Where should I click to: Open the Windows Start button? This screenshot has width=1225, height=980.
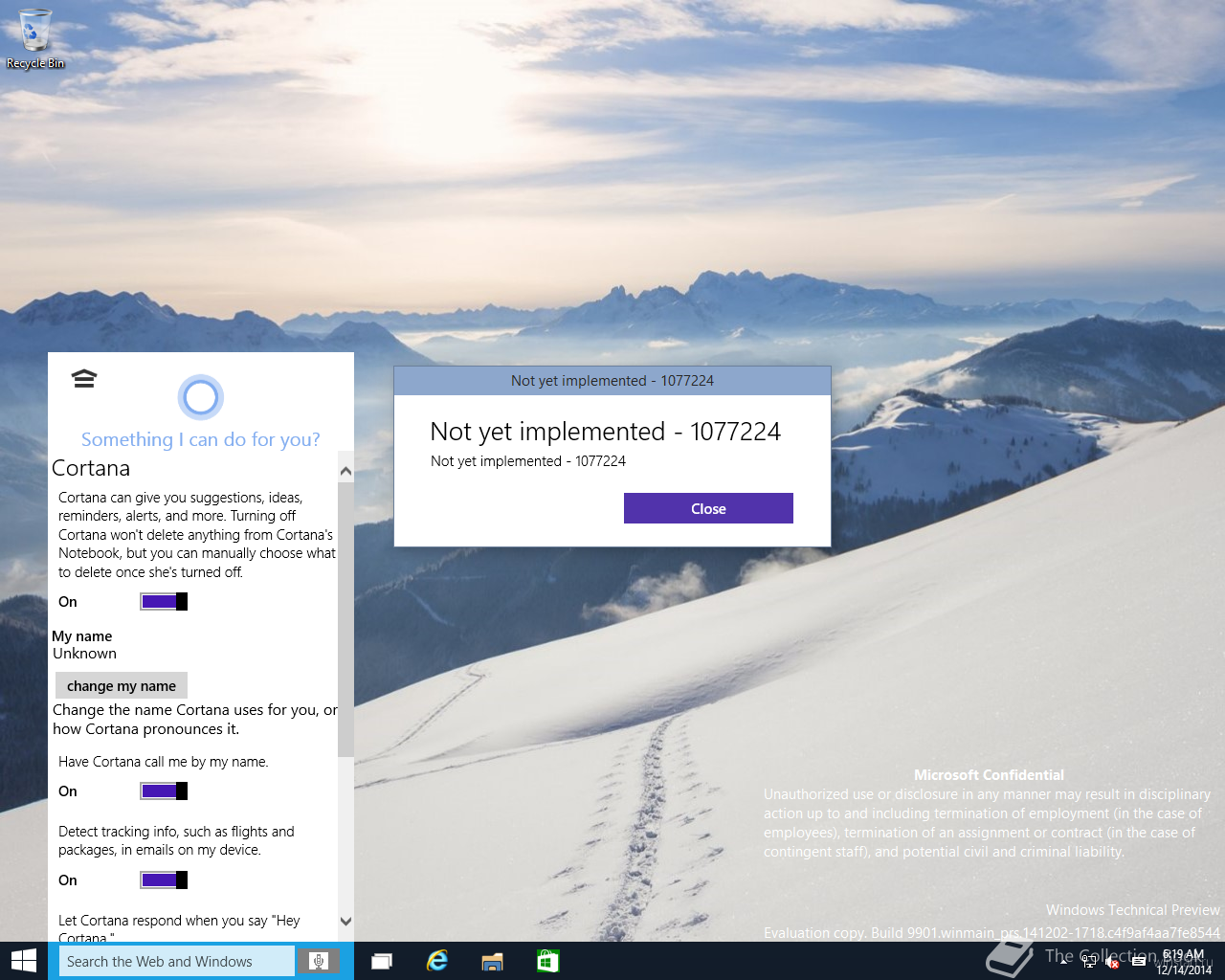point(24,961)
